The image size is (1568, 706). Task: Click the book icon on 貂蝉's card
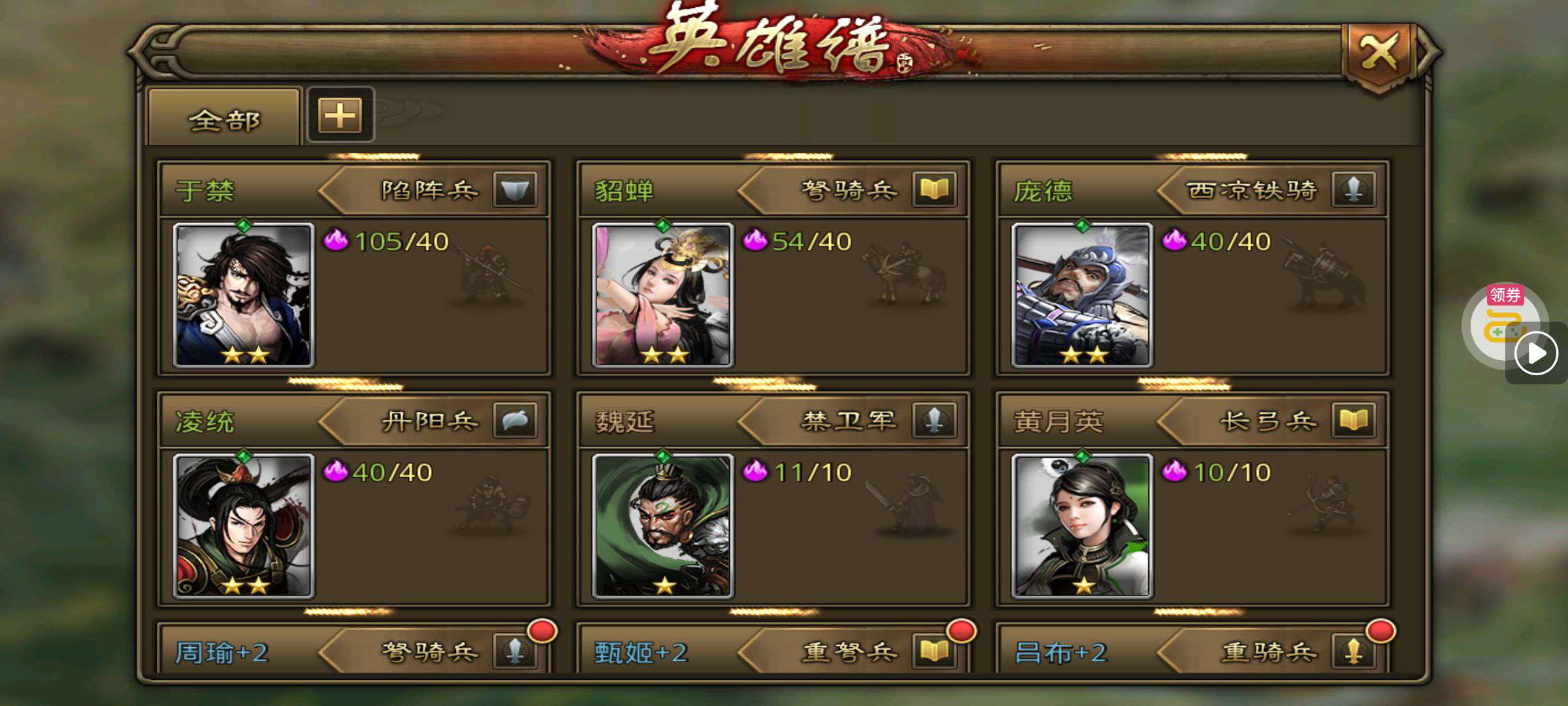(934, 190)
